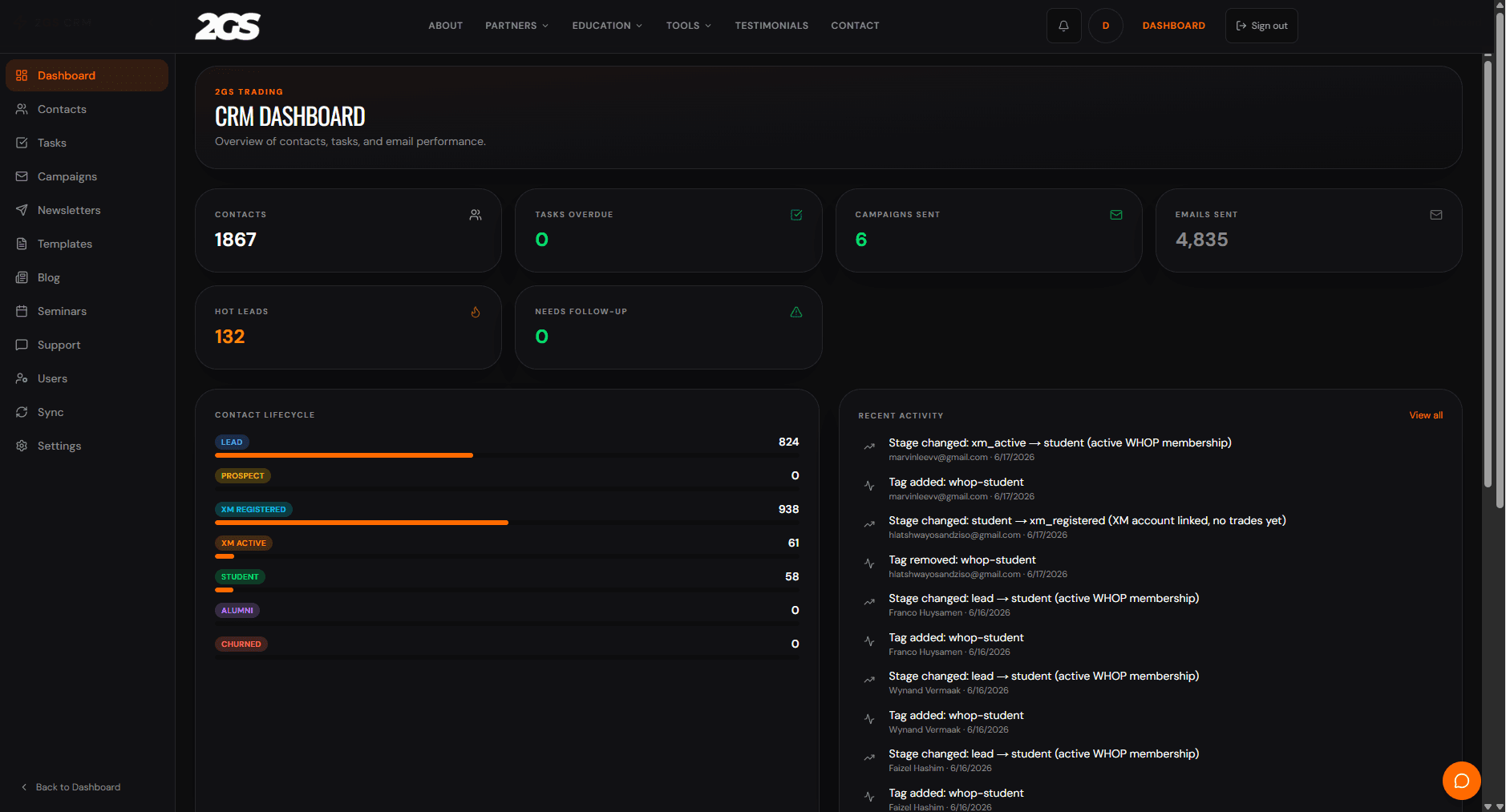1506x812 pixels.
Task: Click the Prospect lifecycle badge
Action: point(242,476)
